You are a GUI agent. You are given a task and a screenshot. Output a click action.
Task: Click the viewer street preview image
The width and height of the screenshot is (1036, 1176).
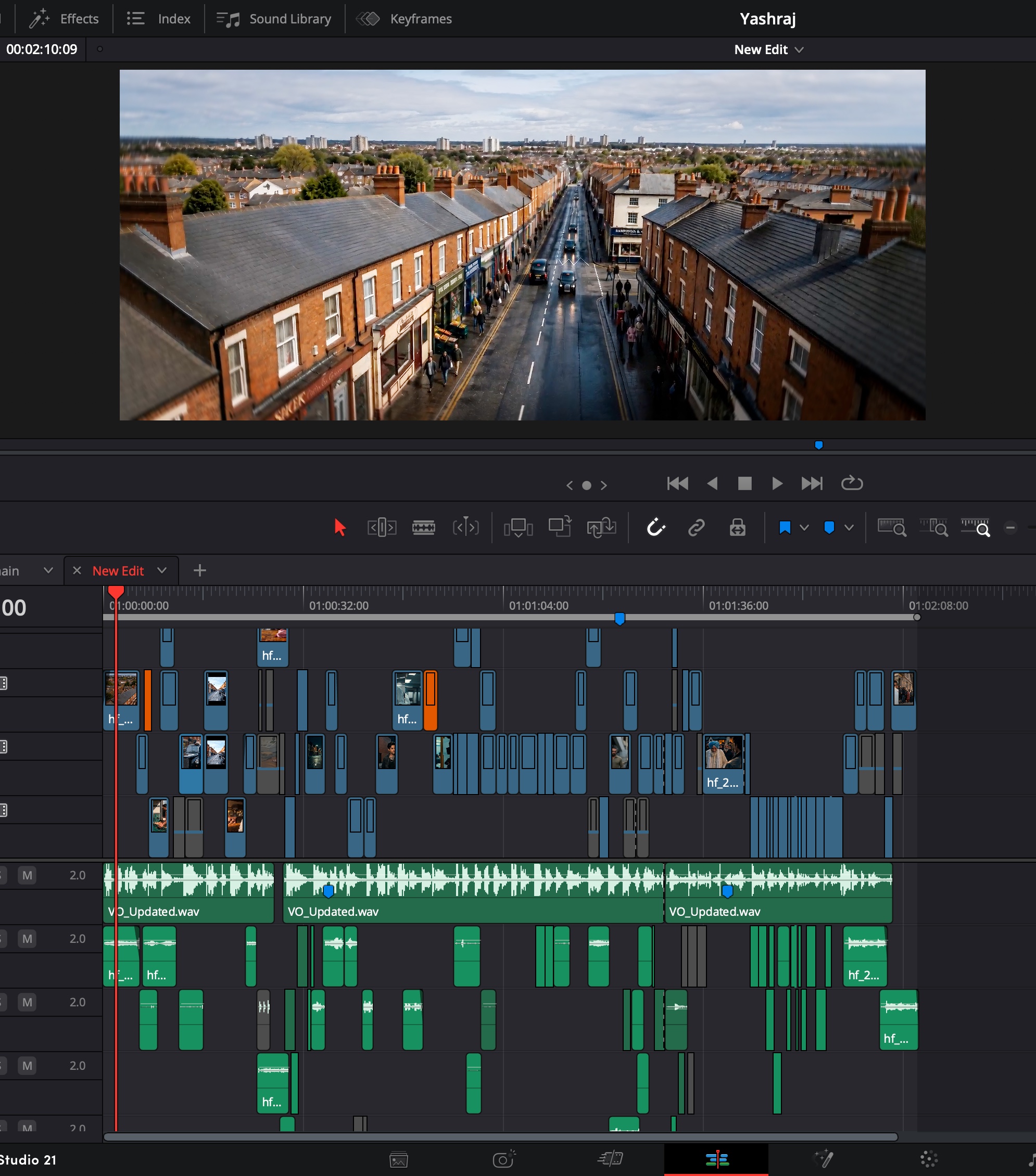522,245
